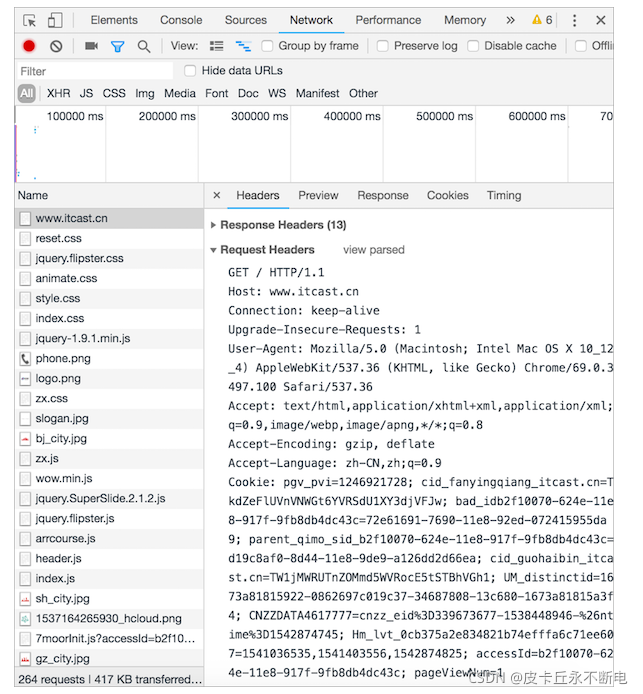This screenshot has height=694, width=643.
Task: Select the Network tab
Action: (x=311, y=20)
